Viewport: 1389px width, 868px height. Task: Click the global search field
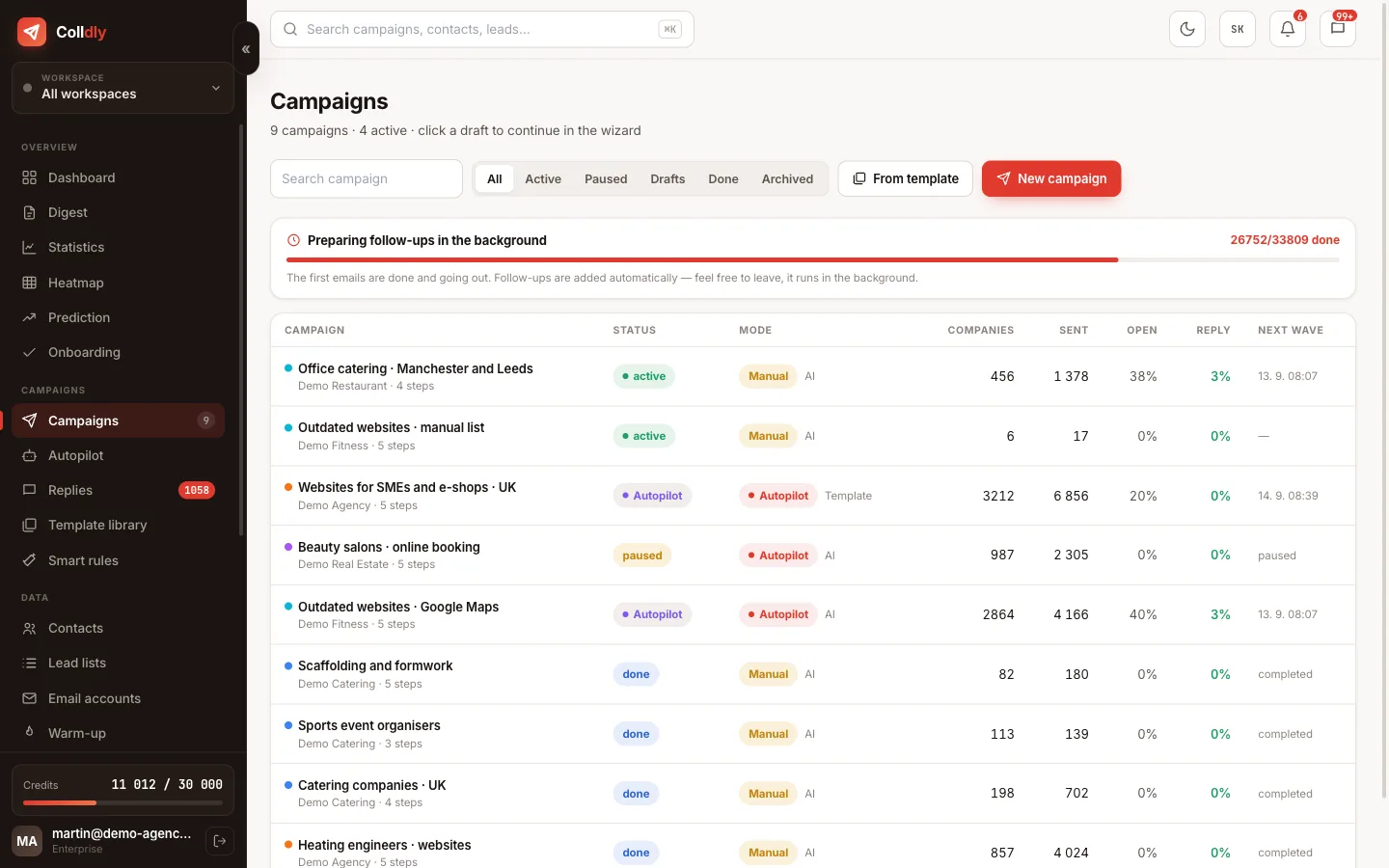(482, 29)
